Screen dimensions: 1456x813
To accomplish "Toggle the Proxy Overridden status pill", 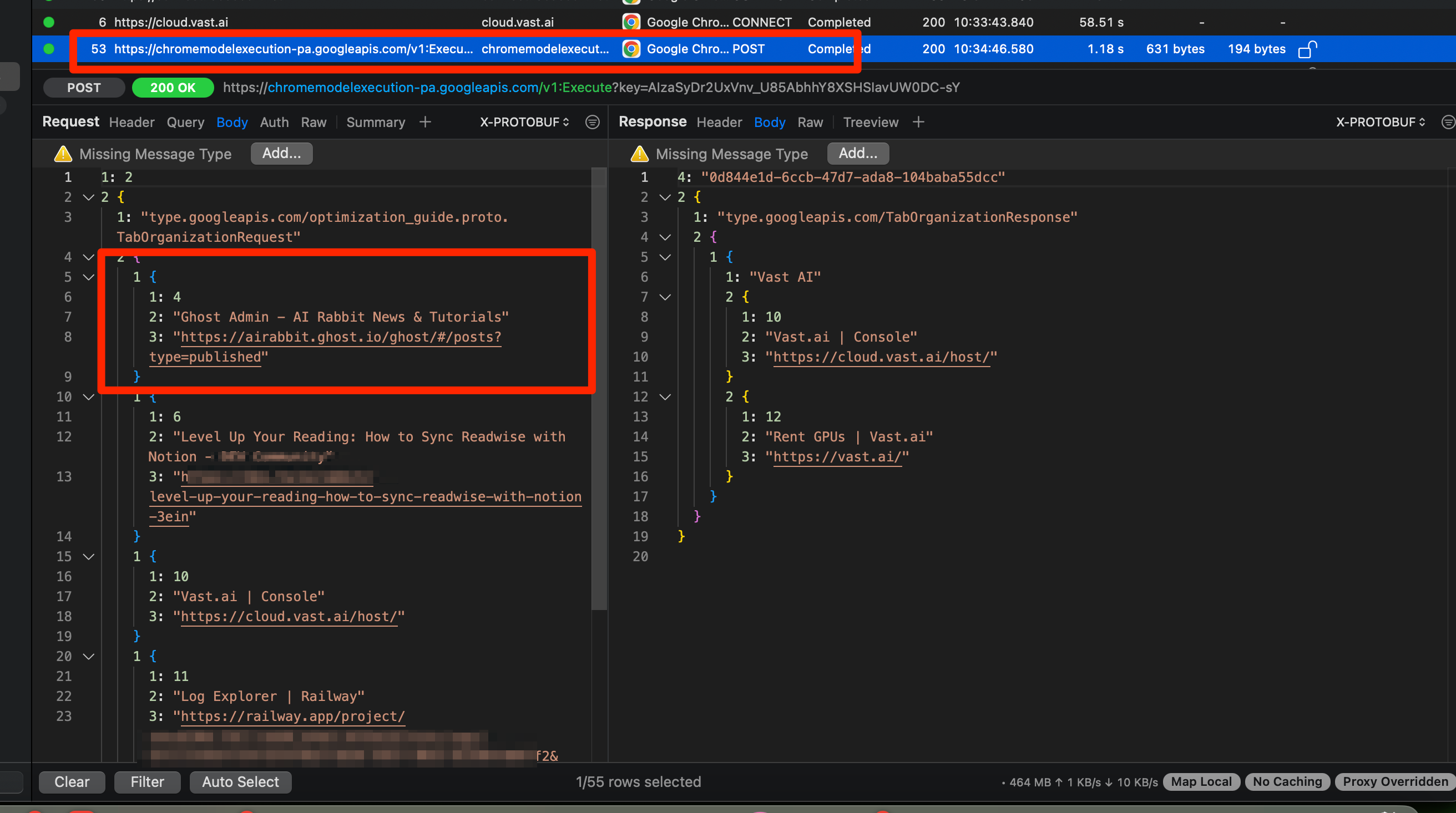I will pos(1394,781).
